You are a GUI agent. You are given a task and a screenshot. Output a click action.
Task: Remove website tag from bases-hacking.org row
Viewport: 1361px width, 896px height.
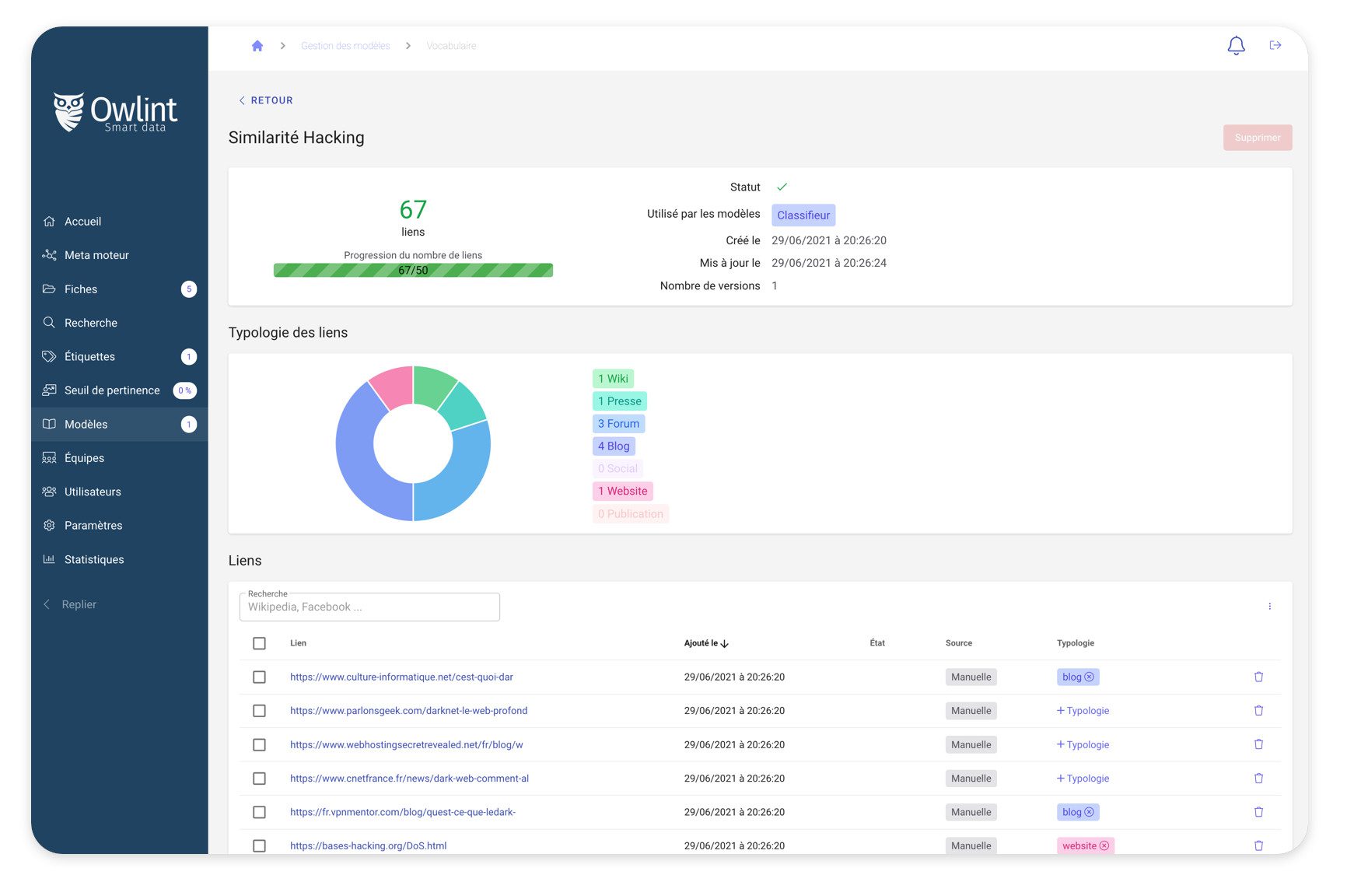[x=1104, y=845]
